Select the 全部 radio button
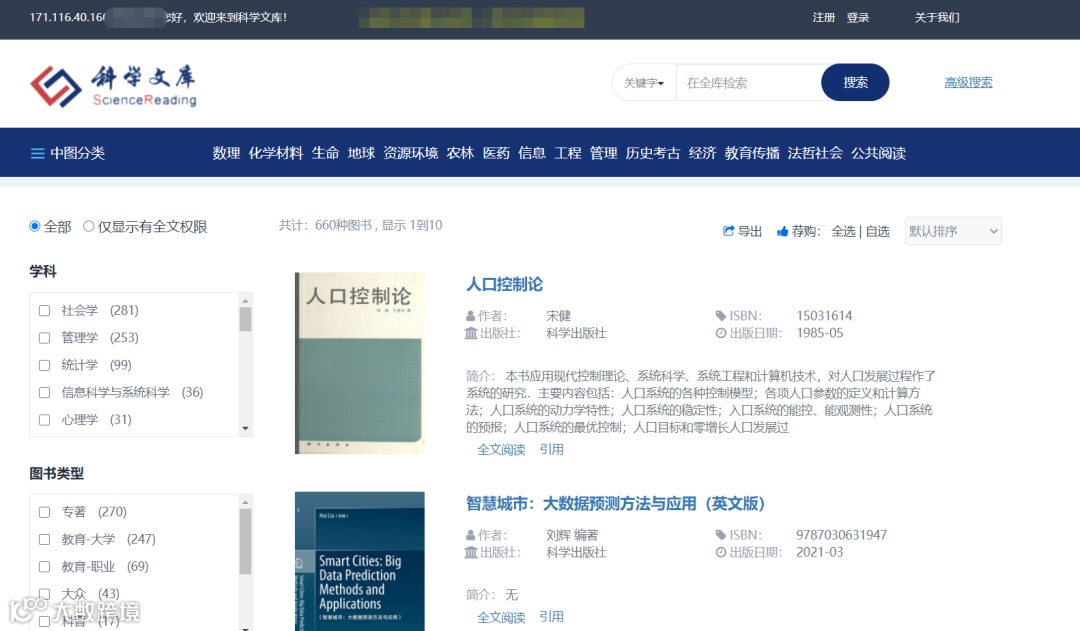The height and width of the screenshot is (631, 1080). 34,226
